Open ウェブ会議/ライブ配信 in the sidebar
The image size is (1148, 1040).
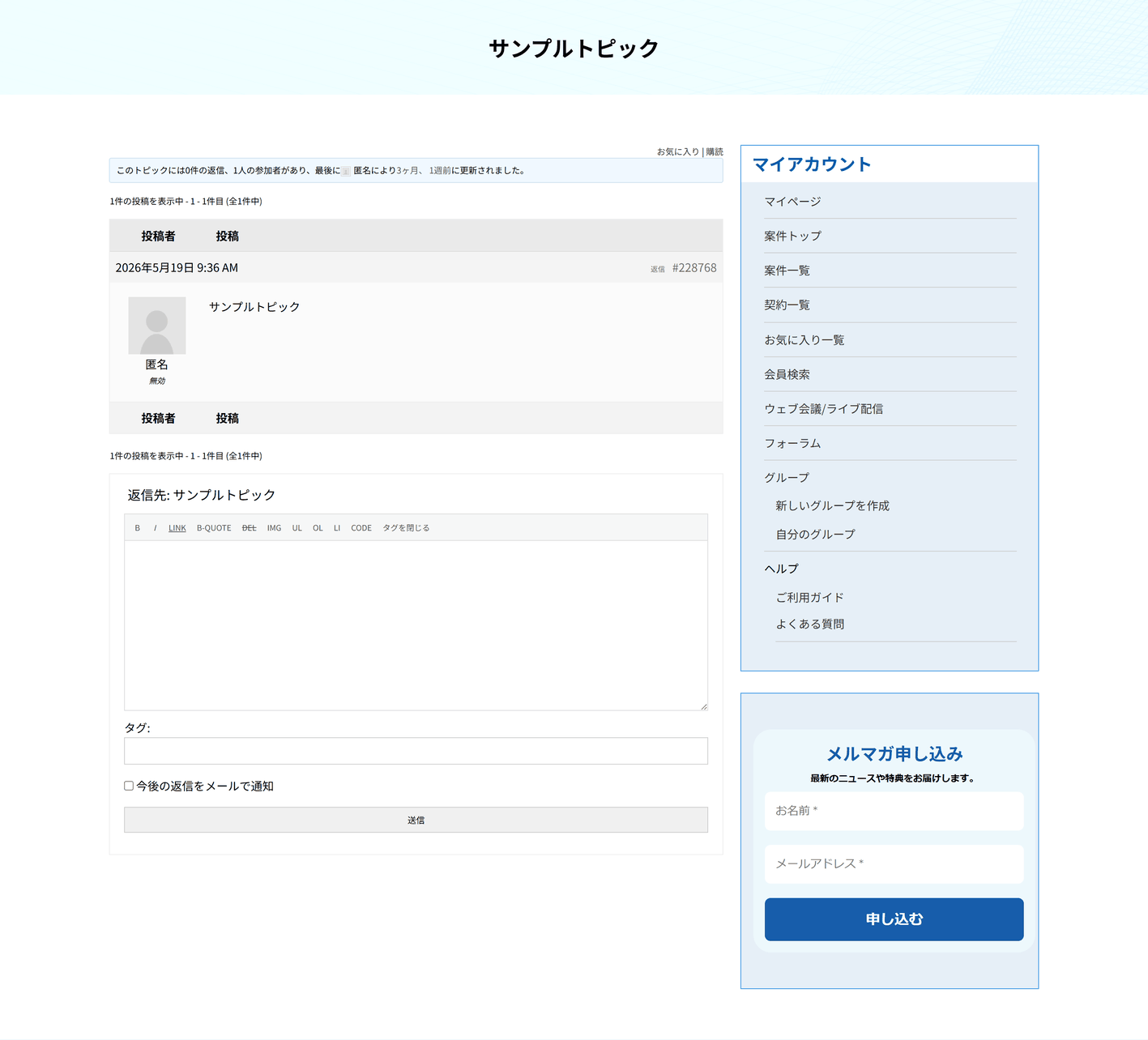click(x=824, y=409)
